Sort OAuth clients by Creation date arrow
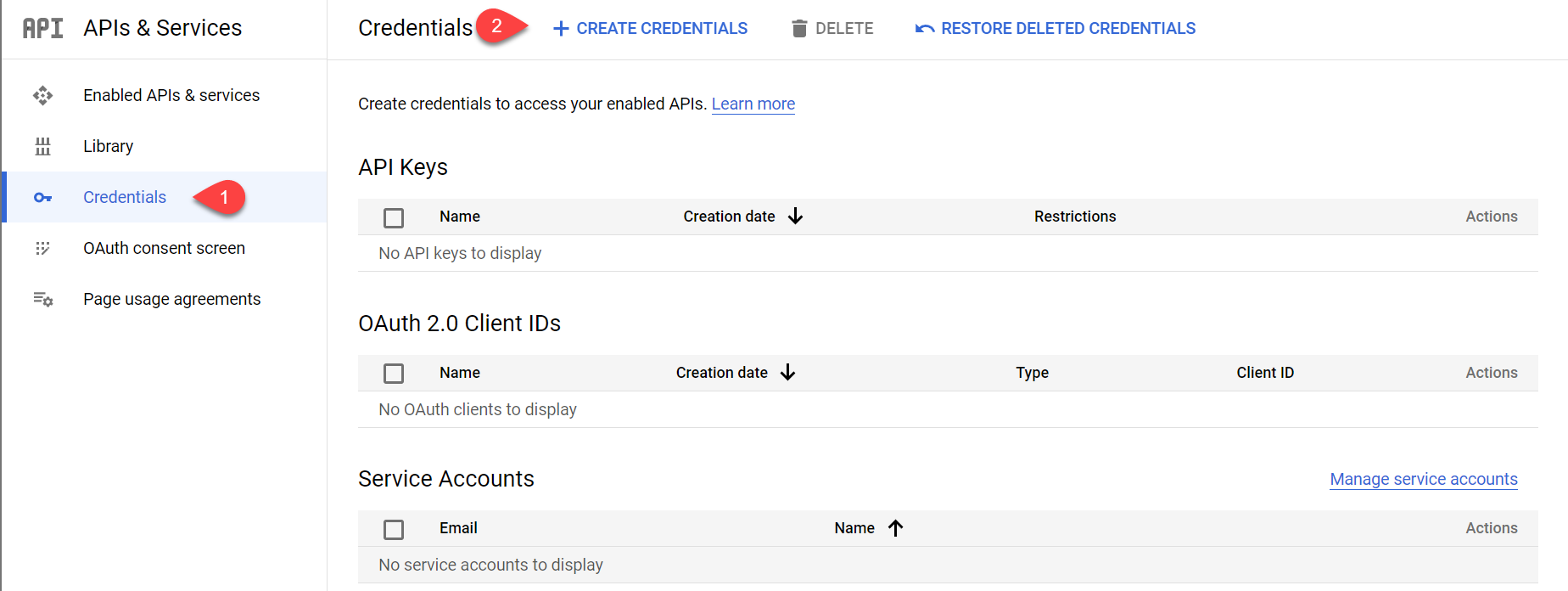This screenshot has width=1568, height=591. (787, 373)
